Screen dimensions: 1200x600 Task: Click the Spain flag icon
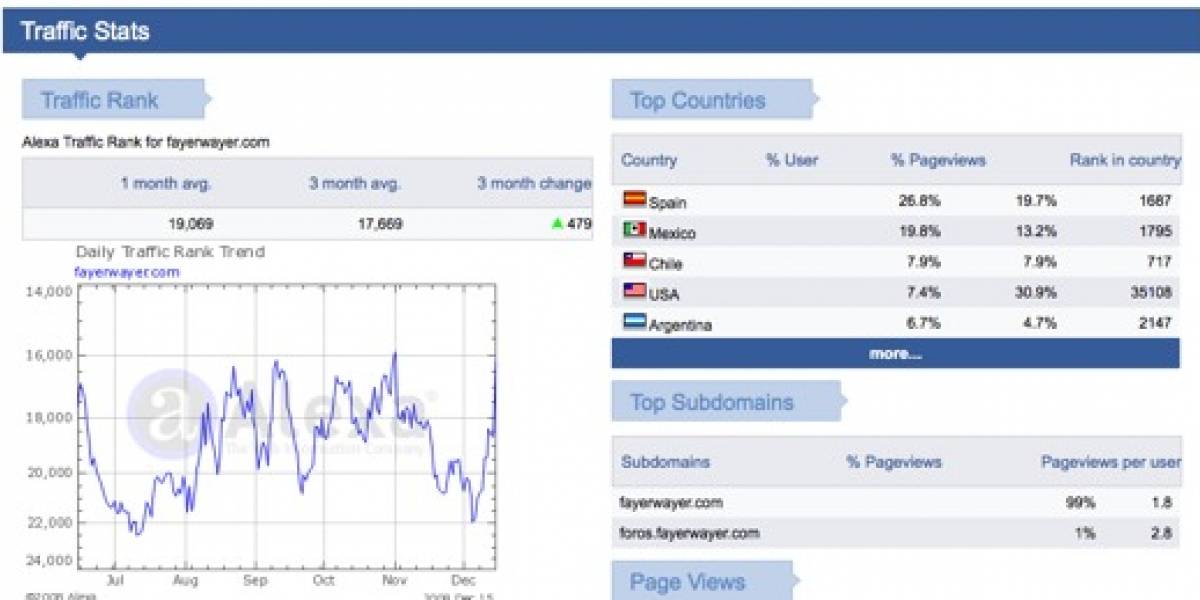tap(634, 200)
